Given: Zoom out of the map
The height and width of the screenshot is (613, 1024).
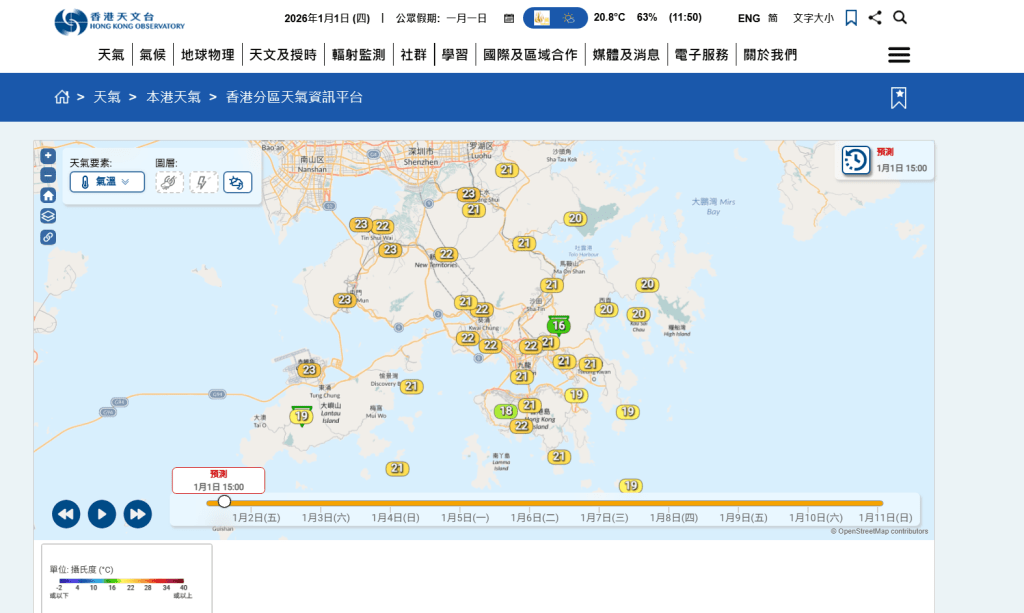Looking at the screenshot, I should [x=48, y=173].
